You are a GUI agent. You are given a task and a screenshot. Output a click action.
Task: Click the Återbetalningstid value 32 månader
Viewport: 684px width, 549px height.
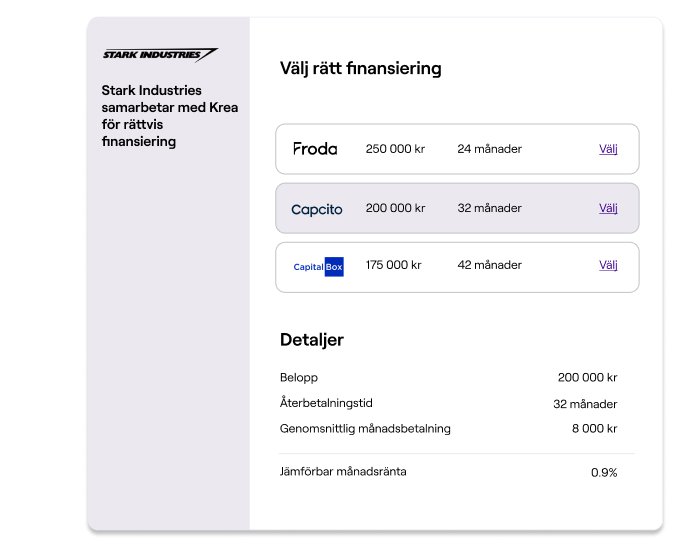pyautogui.click(x=585, y=404)
